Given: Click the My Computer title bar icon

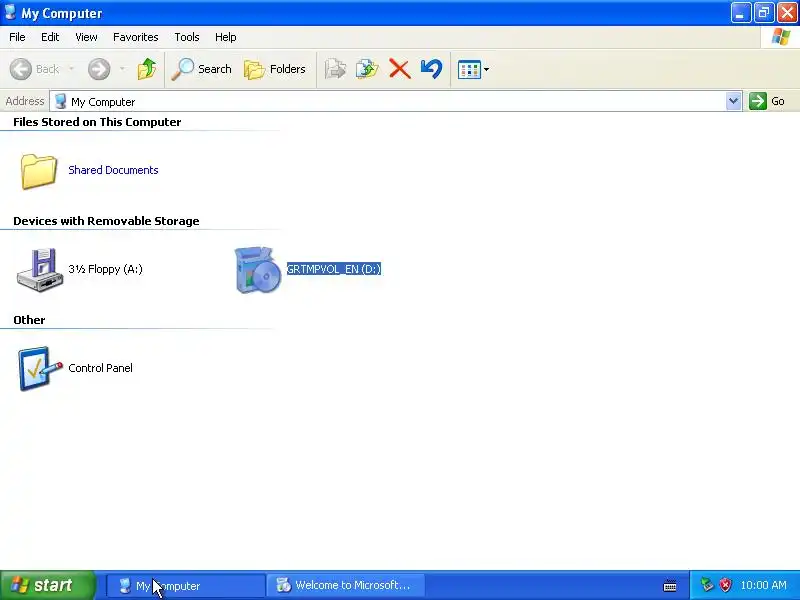Looking at the screenshot, I should (x=10, y=12).
